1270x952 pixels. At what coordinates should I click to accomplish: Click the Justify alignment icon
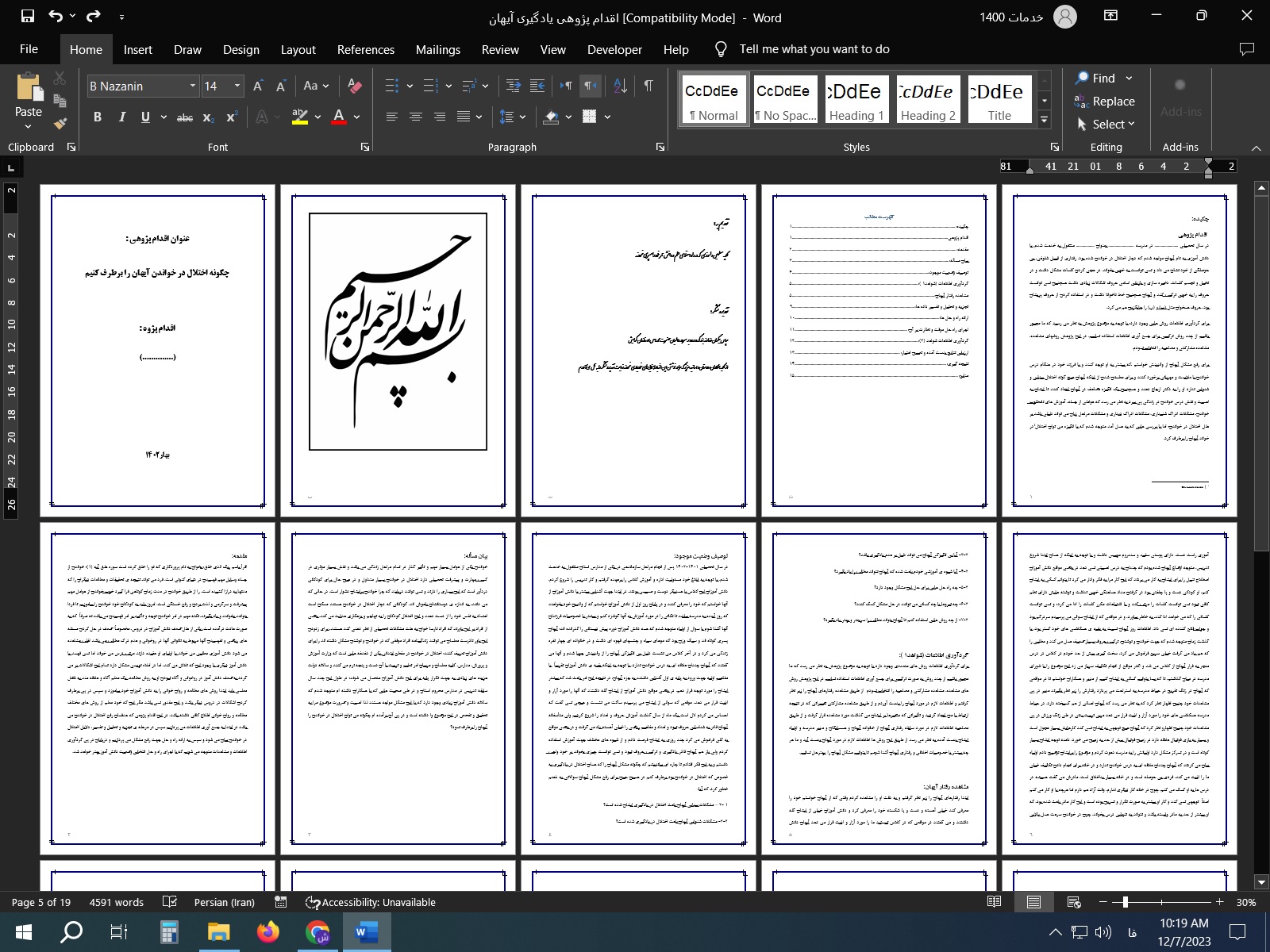pos(464,117)
